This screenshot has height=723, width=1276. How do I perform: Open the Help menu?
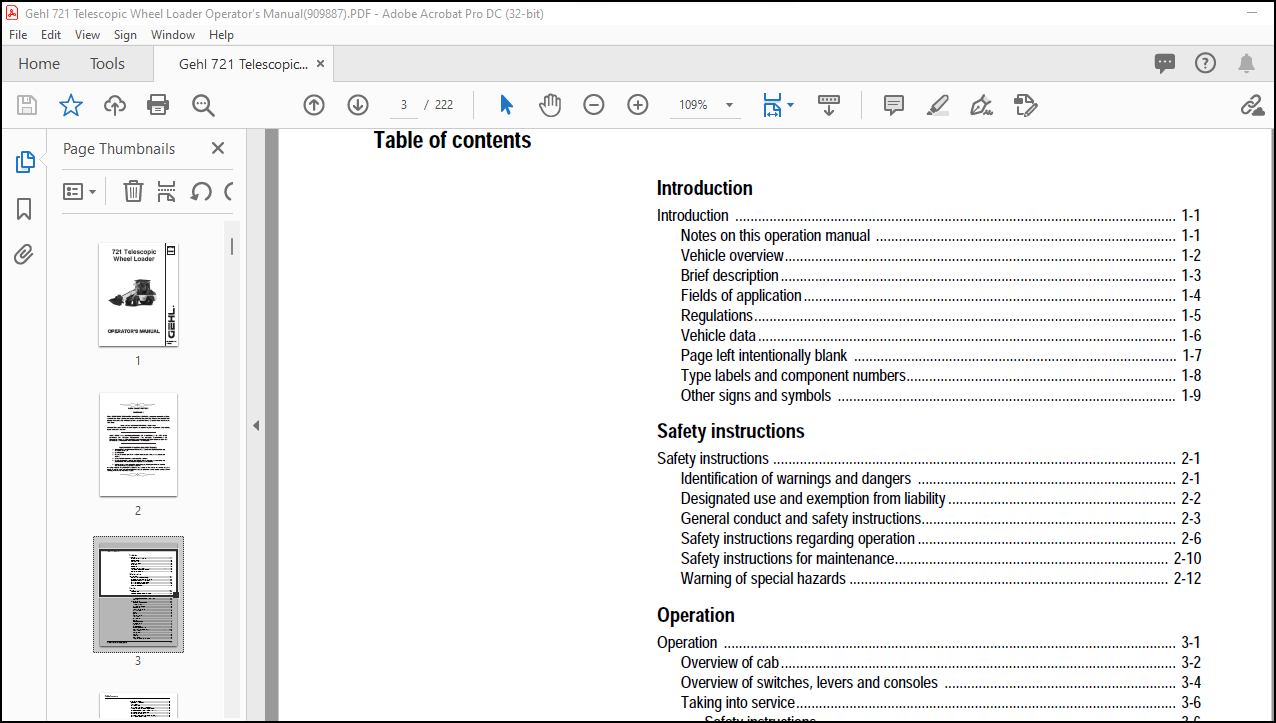[x=221, y=34]
